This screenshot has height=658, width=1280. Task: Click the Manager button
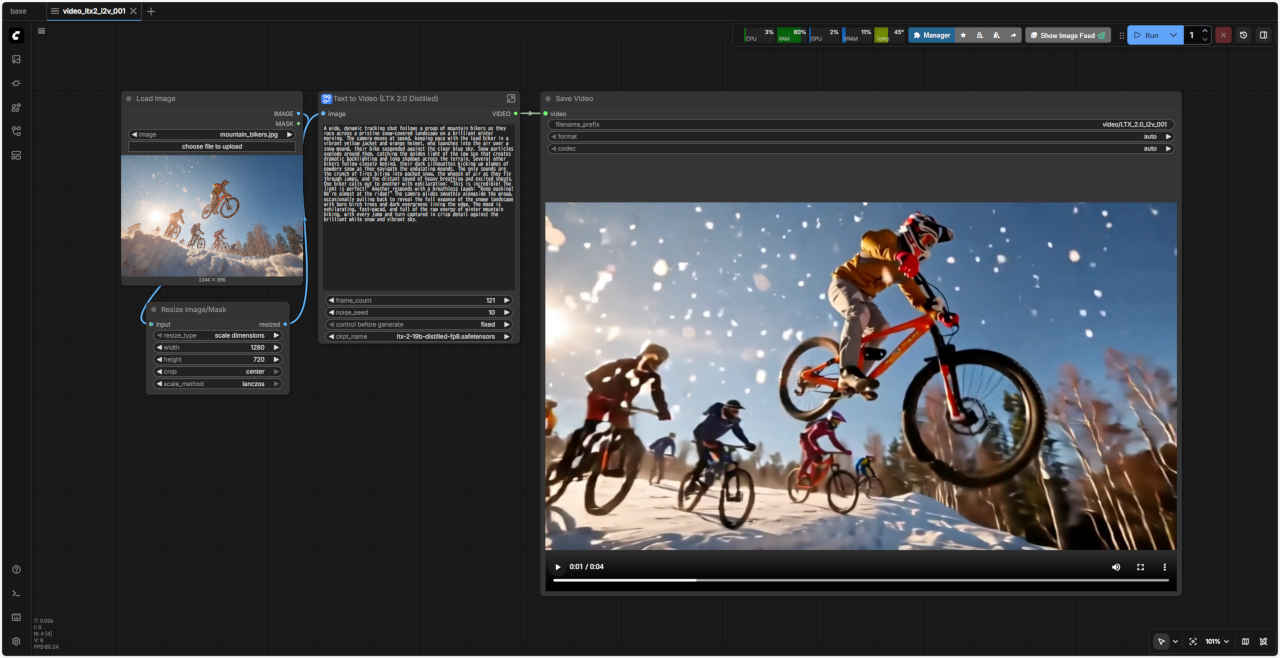[x=931, y=35]
